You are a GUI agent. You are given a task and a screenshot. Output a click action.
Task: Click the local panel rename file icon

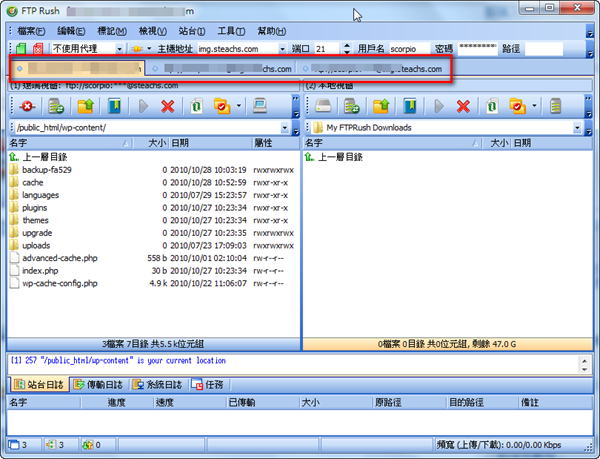[x=492, y=106]
